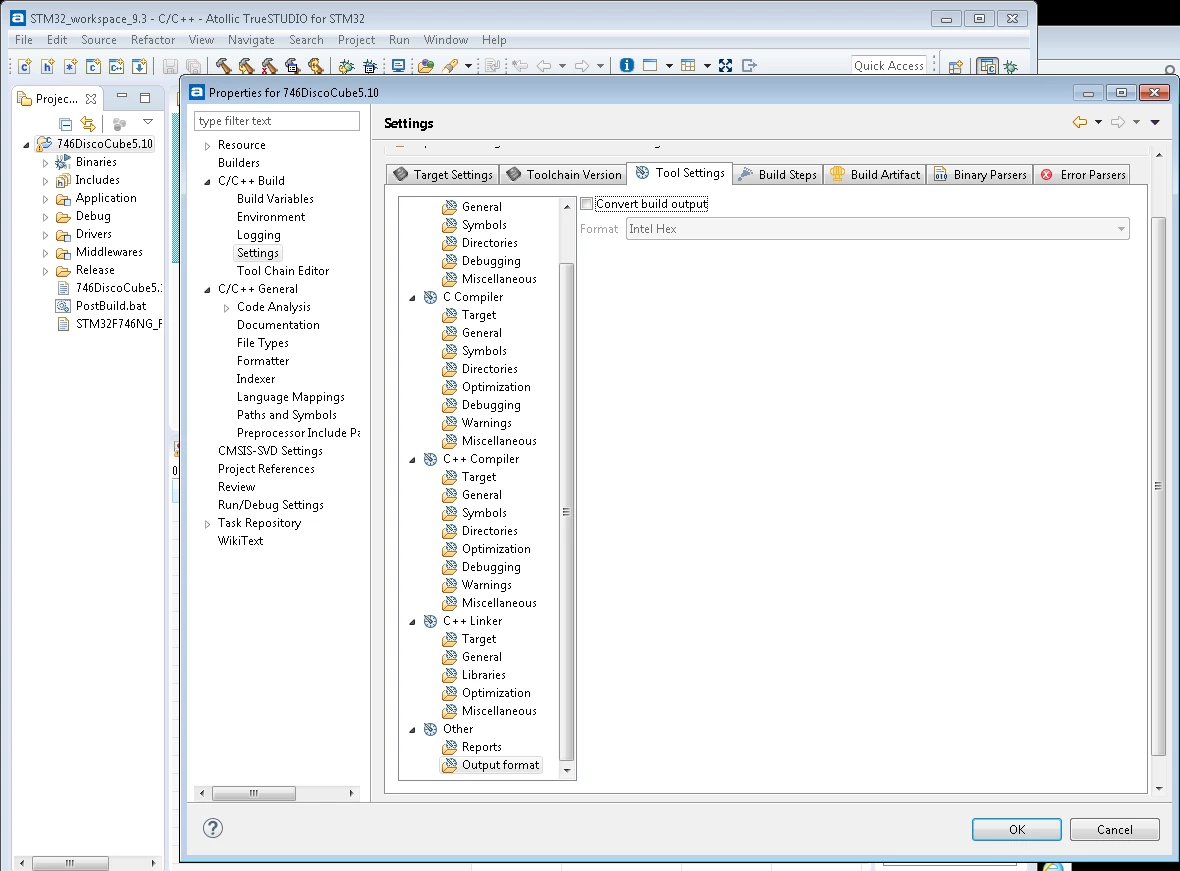Image resolution: width=1180 pixels, height=871 pixels.
Task: Click the hammer with settings sheet icon
Action: tap(292, 66)
